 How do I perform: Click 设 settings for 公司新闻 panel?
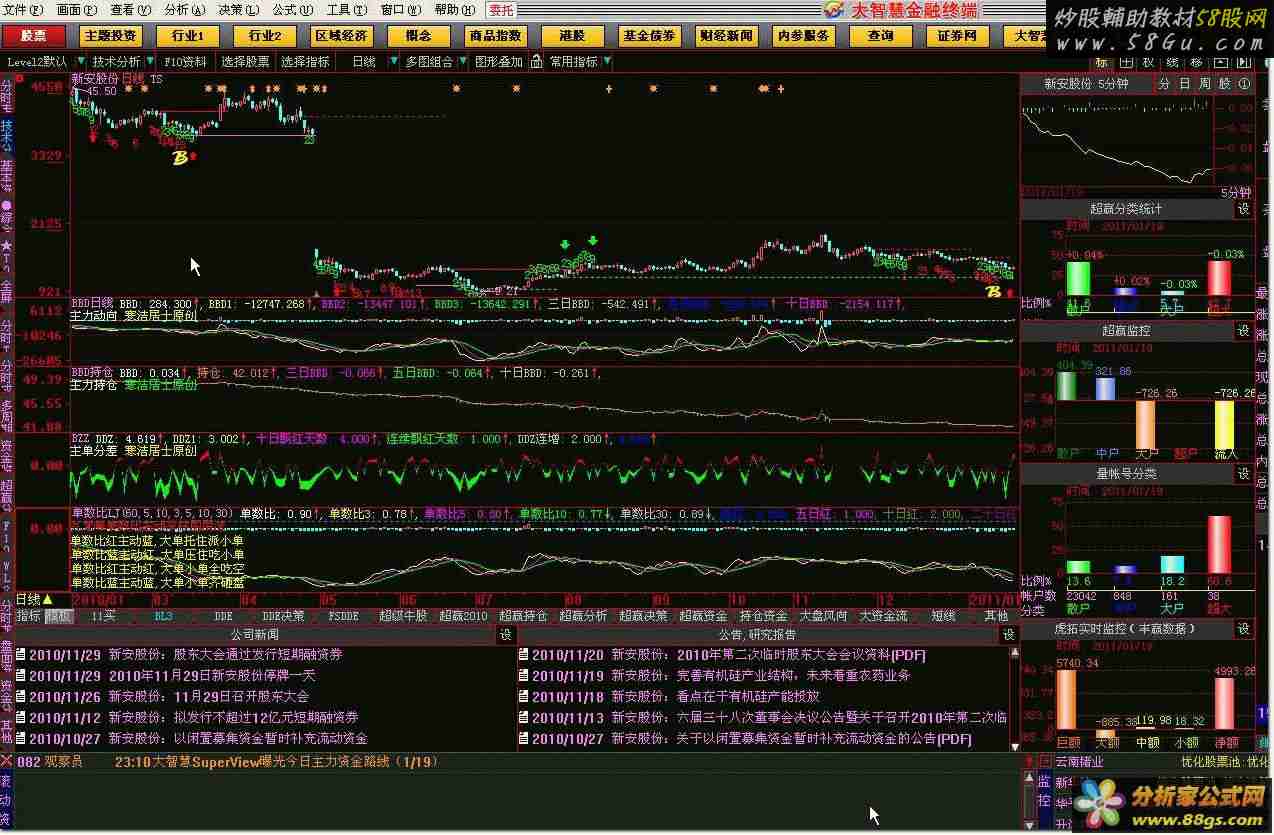506,634
